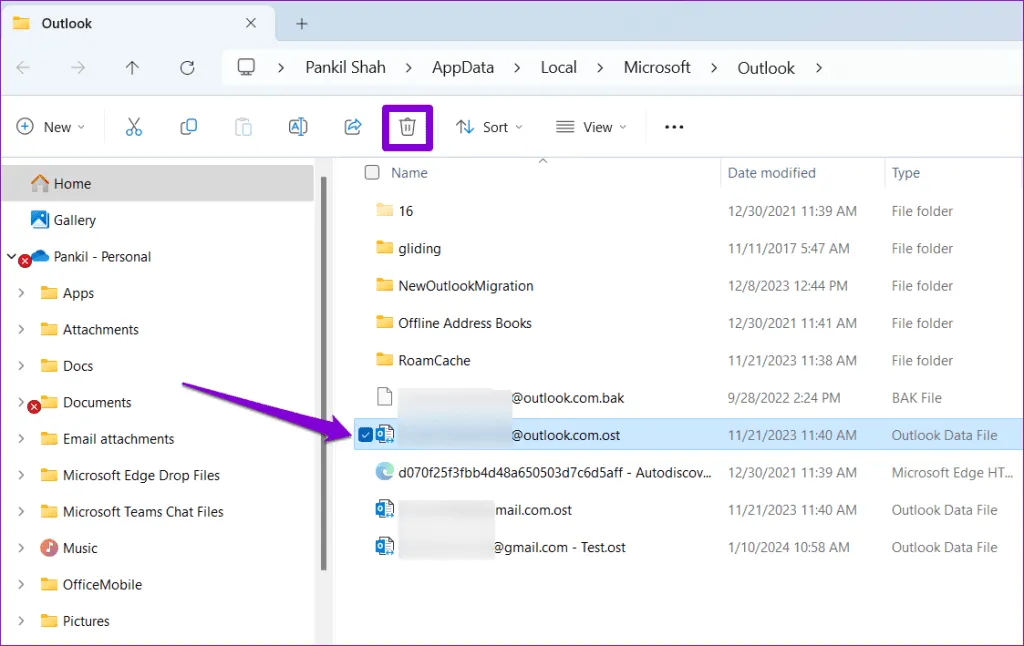This screenshot has height=646, width=1024.
Task: Select the NewOutlookMigration folder
Action: click(x=465, y=286)
